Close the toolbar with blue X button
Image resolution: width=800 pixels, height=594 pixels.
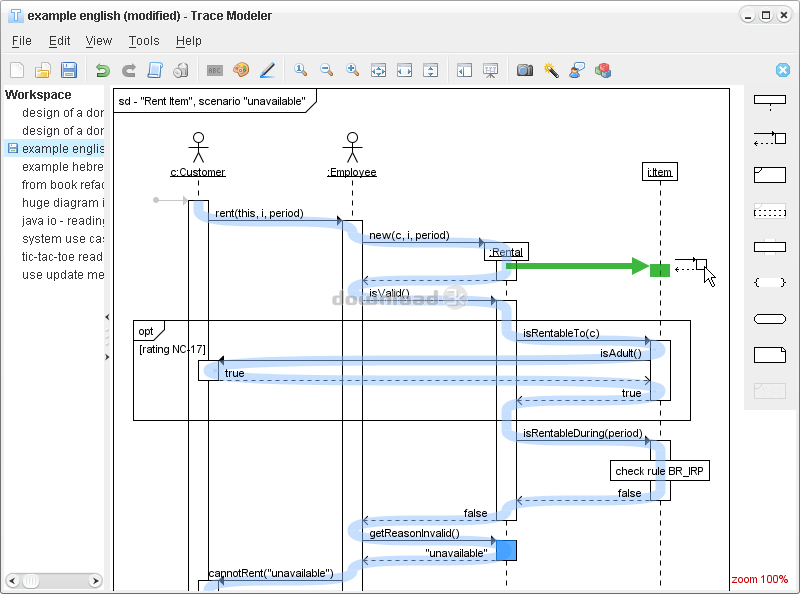(x=783, y=70)
